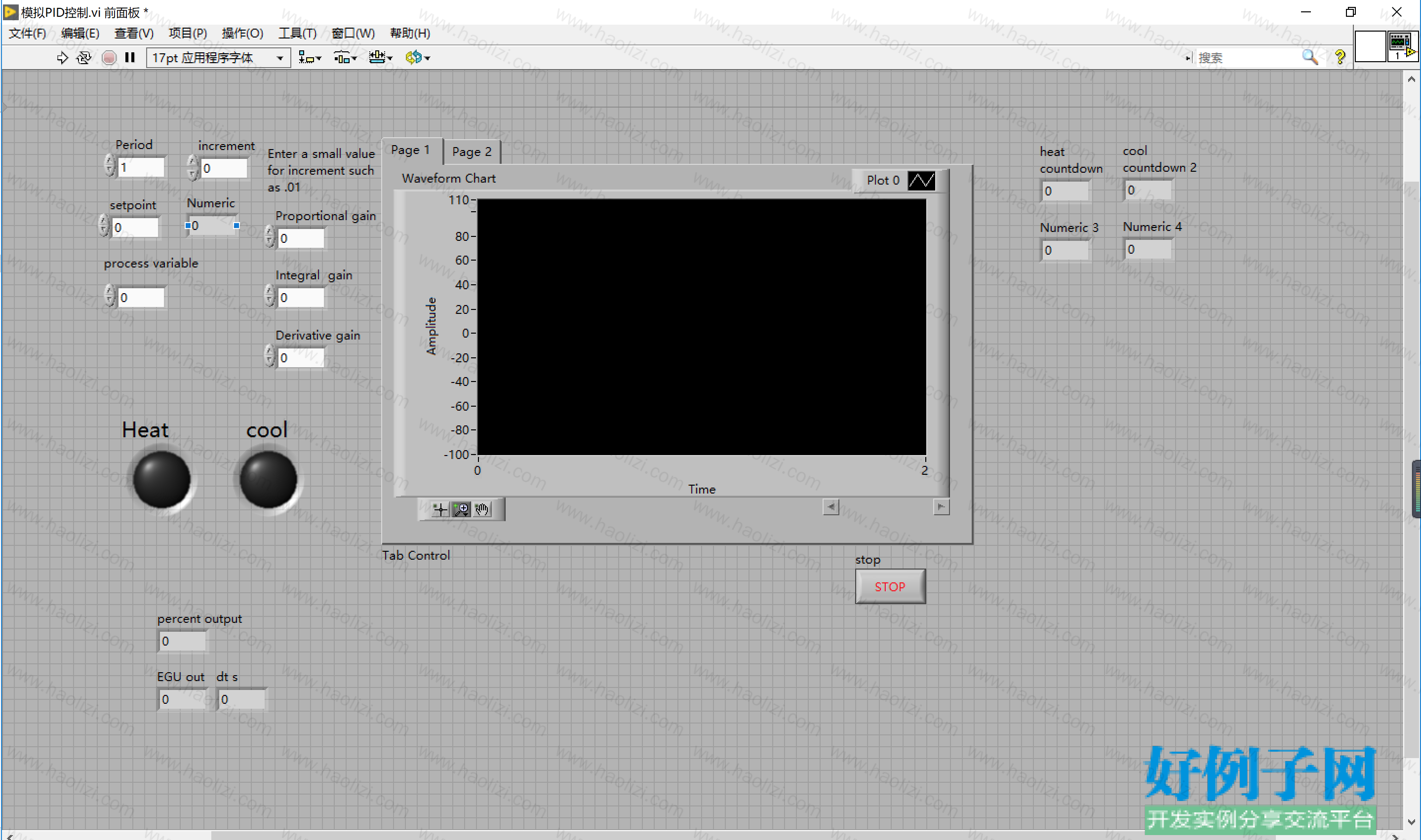The image size is (1421, 840).
Task: Open Reorder dropdown
Action: 418,58
